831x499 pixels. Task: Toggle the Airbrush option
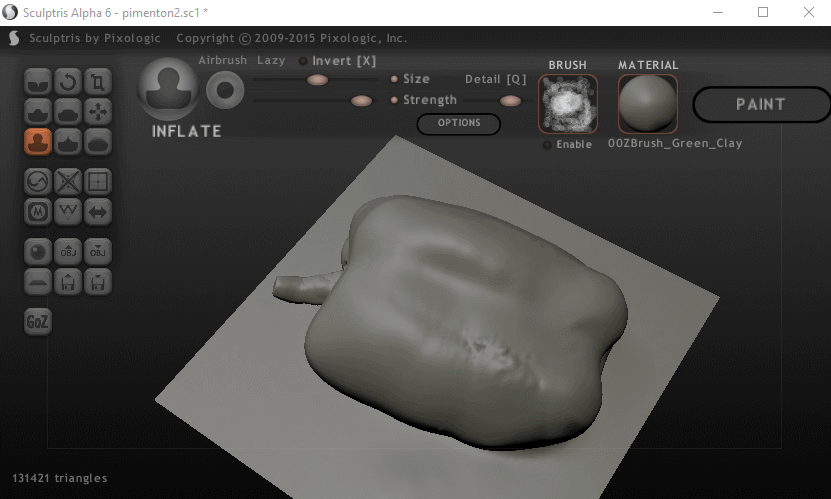point(223,60)
